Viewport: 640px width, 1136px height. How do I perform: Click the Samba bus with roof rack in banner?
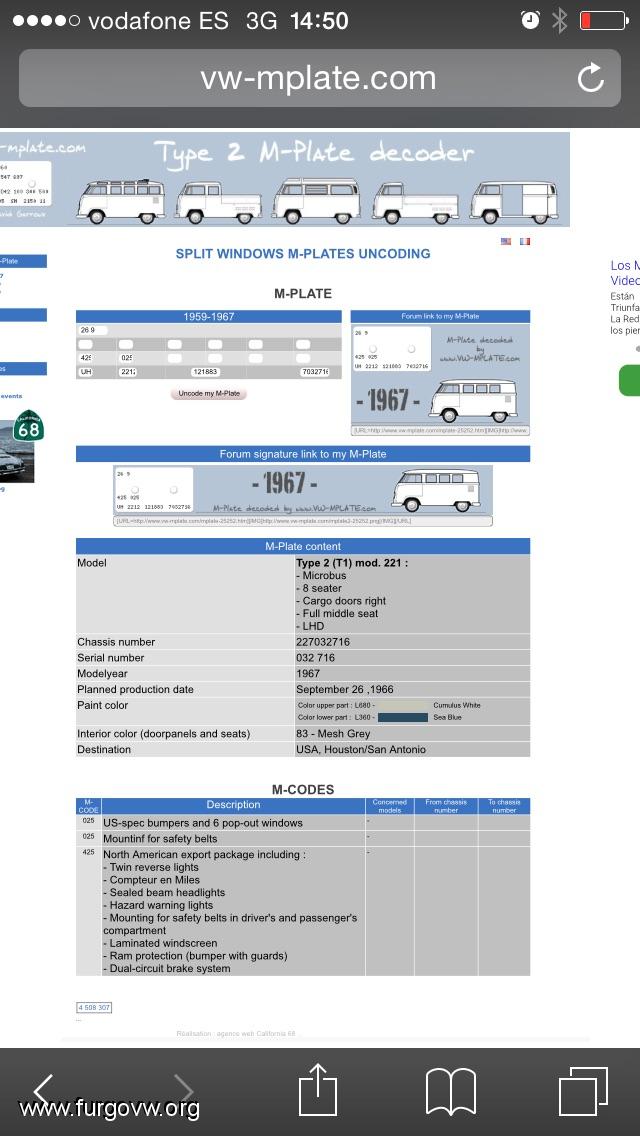(121, 200)
